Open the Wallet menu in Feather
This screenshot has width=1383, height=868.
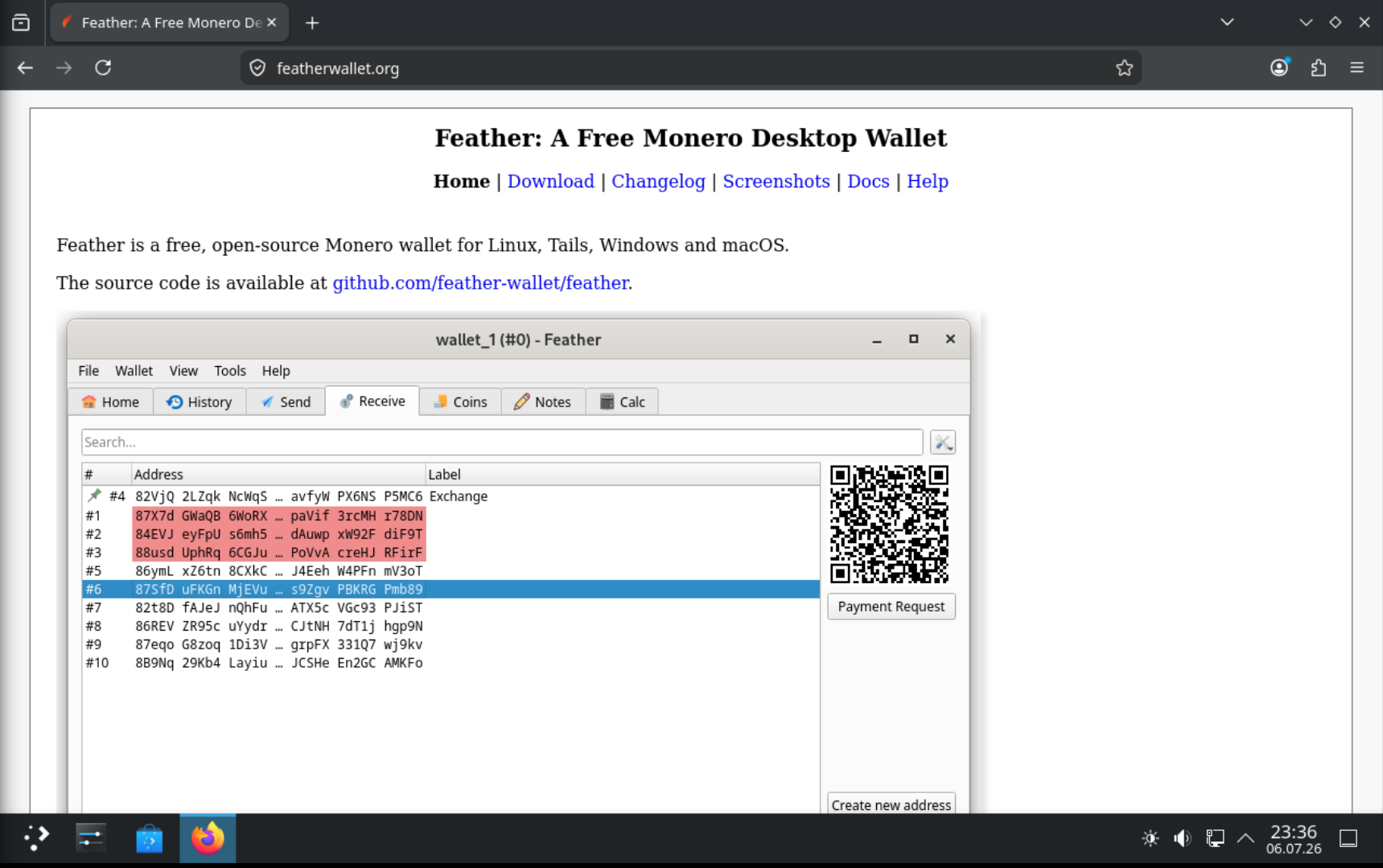click(134, 371)
